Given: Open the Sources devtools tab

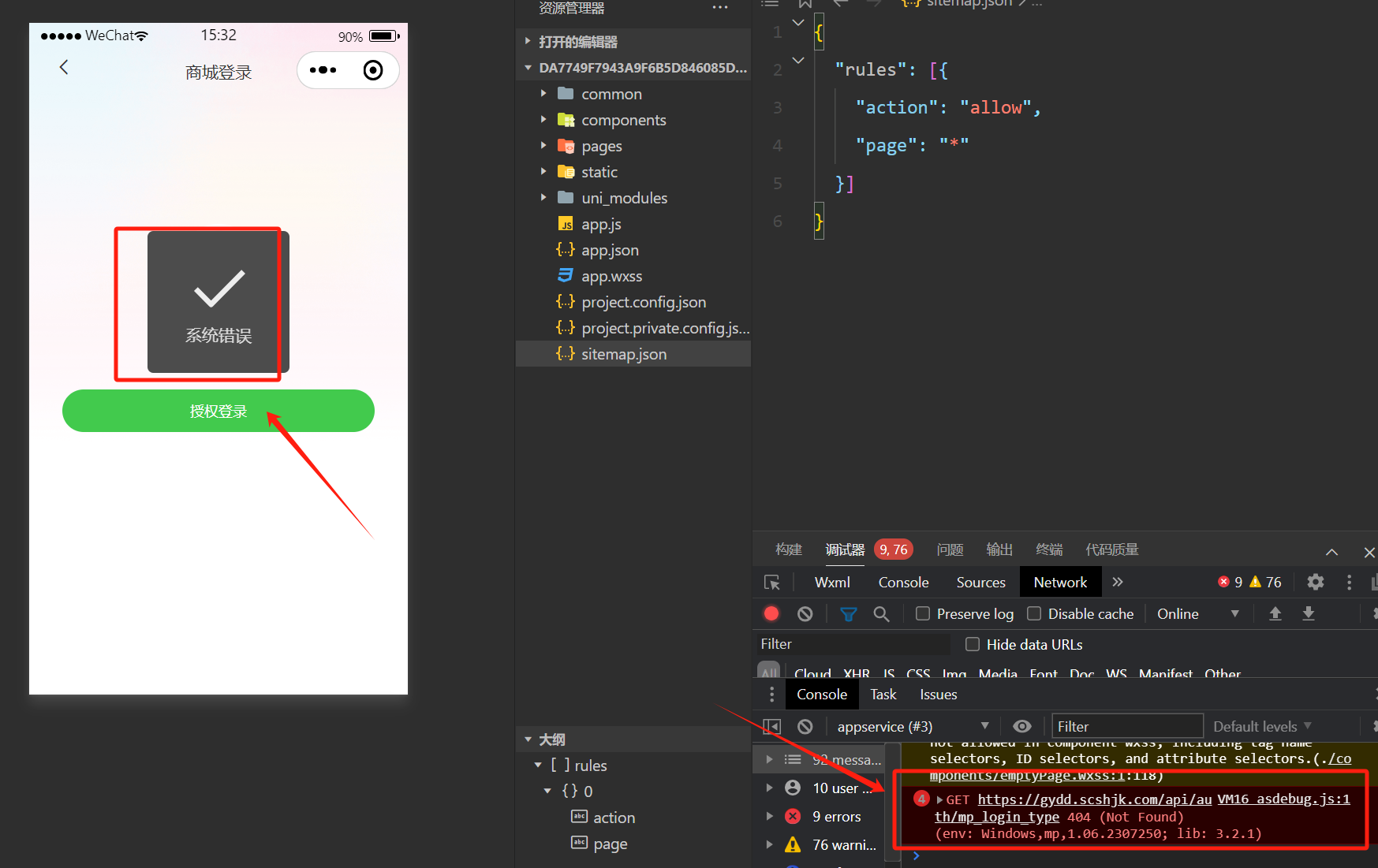Looking at the screenshot, I should tap(980, 583).
